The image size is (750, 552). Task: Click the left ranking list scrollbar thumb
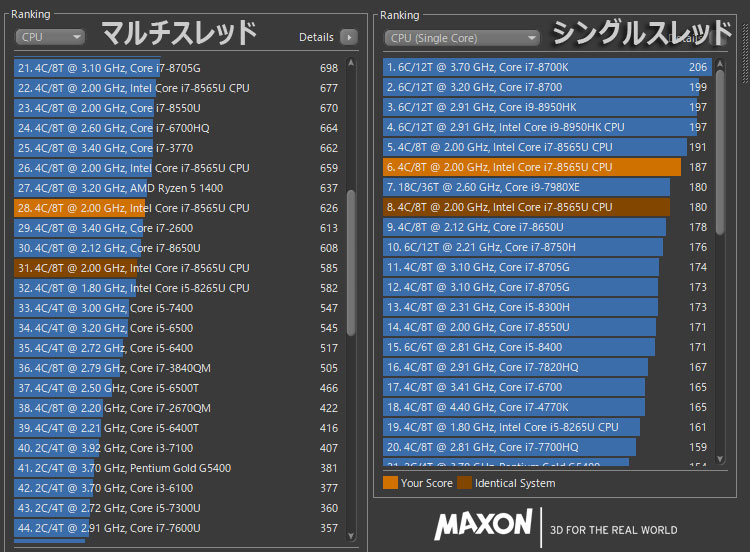coord(351,263)
